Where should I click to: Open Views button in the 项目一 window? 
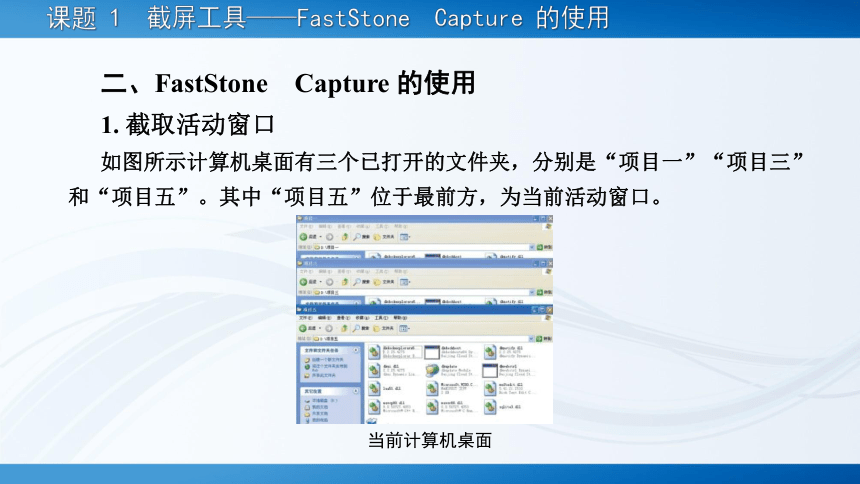[405, 237]
